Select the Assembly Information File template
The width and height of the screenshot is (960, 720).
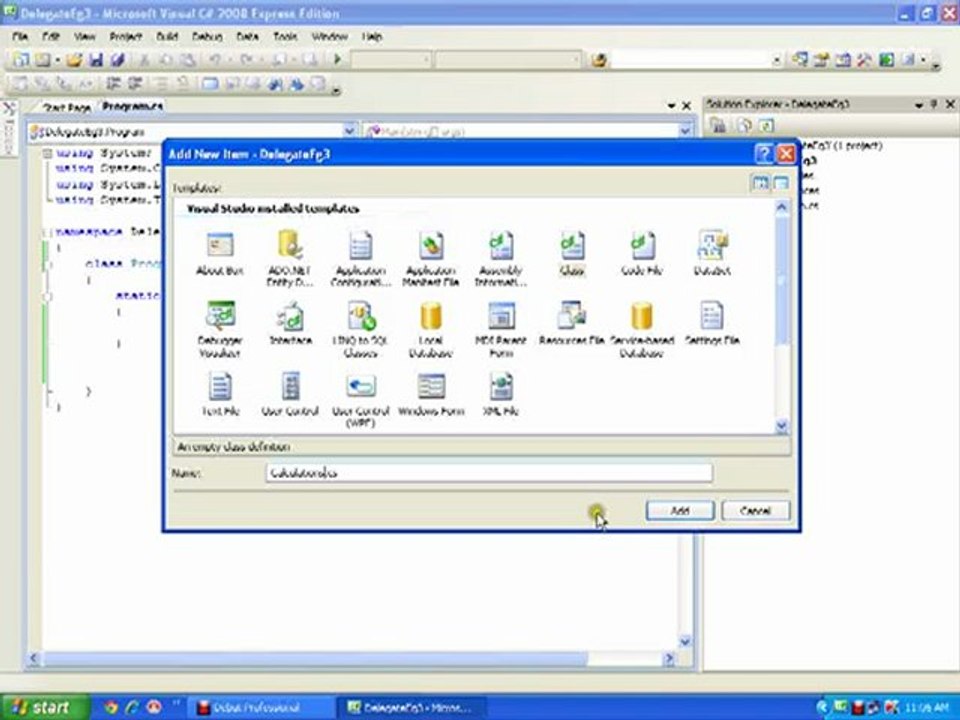click(501, 258)
